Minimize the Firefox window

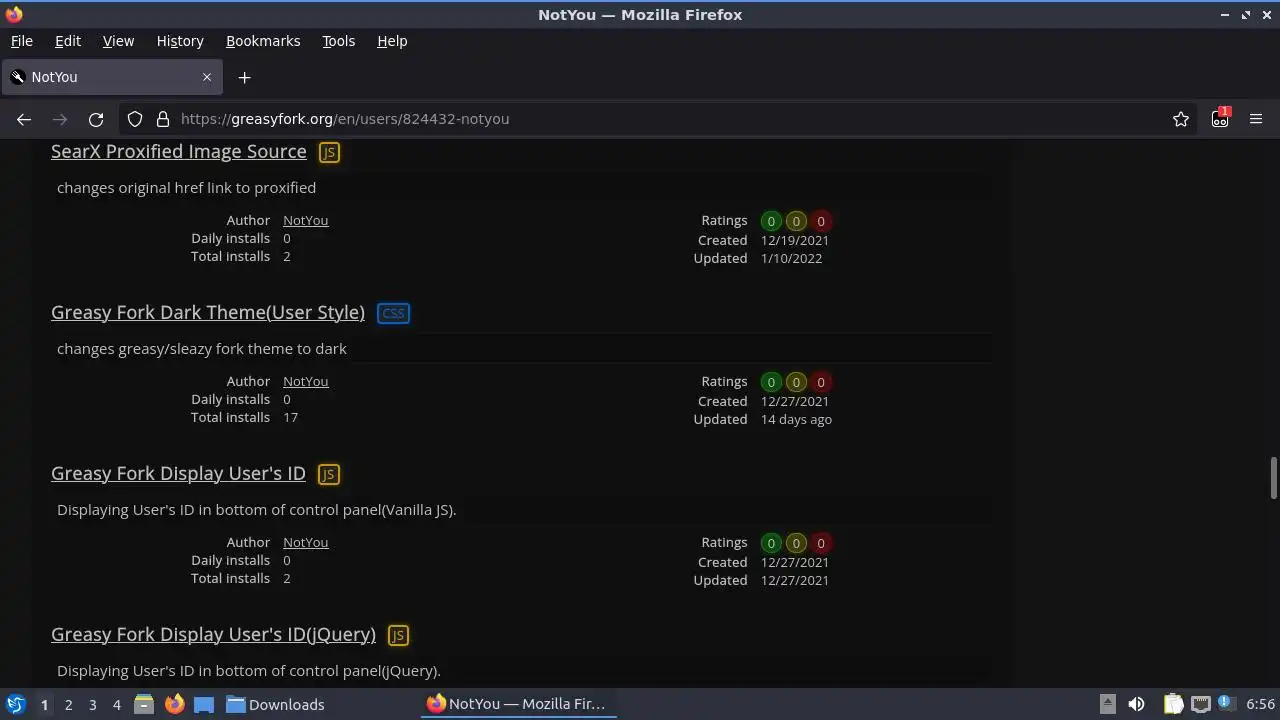[x=1226, y=14]
